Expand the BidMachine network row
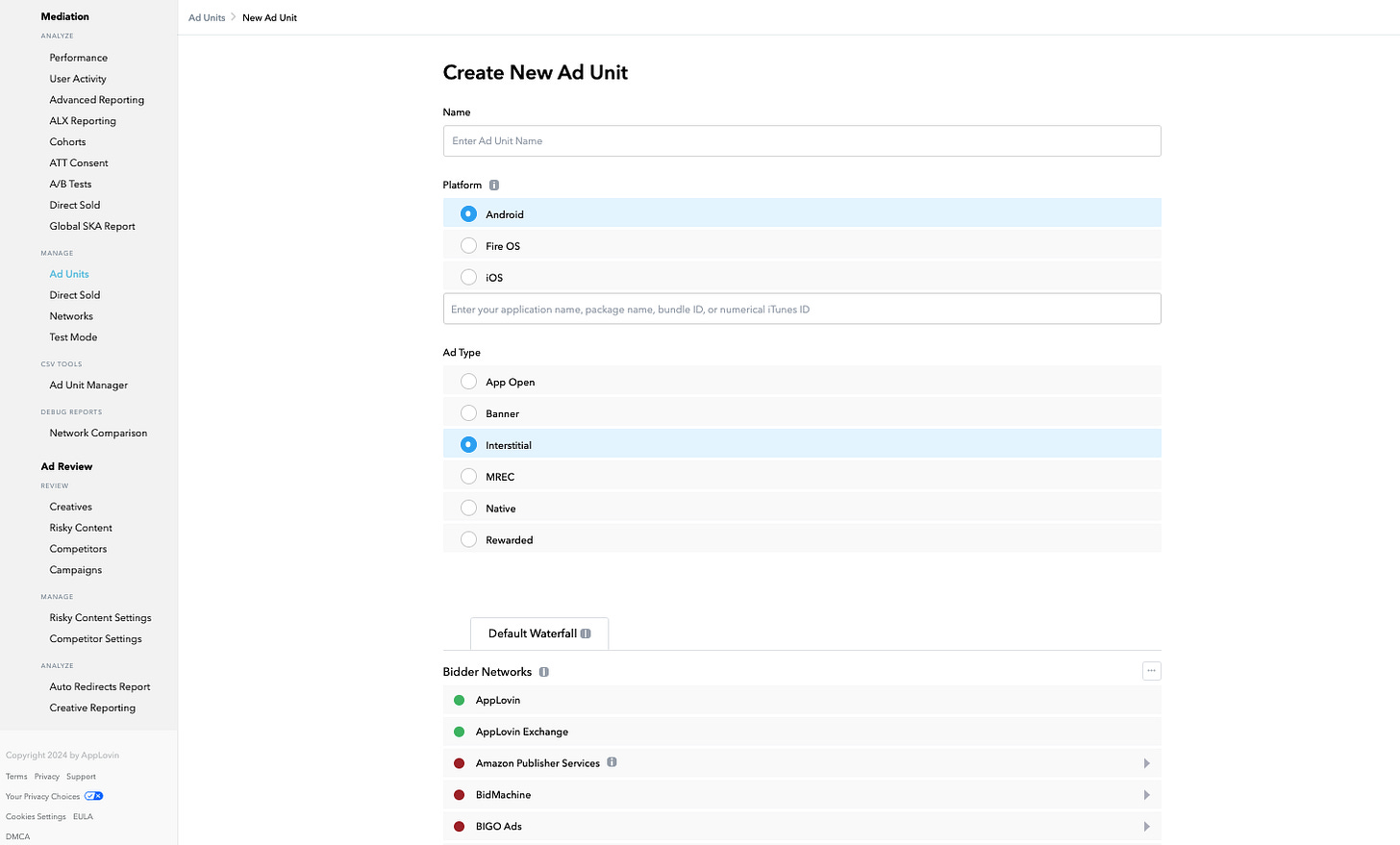1400x845 pixels. 1145,794
